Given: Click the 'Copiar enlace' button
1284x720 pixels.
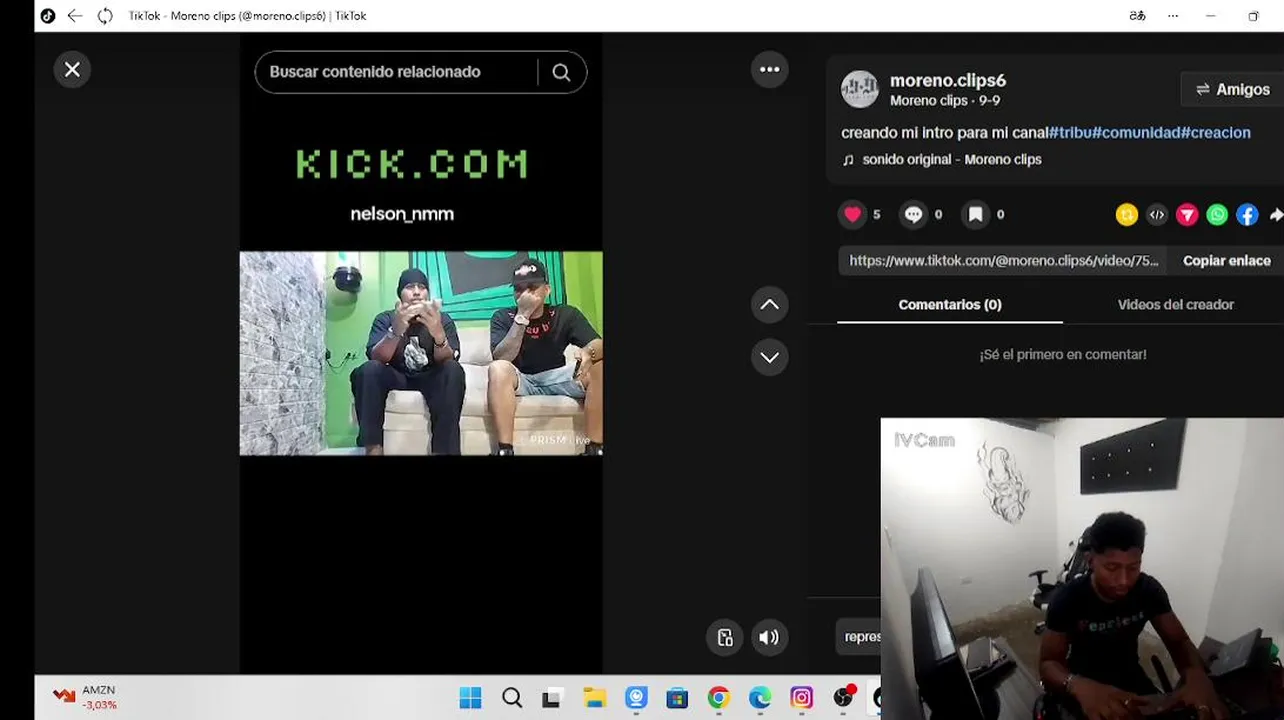Looking at the screenshot, I should [1226, 260].
